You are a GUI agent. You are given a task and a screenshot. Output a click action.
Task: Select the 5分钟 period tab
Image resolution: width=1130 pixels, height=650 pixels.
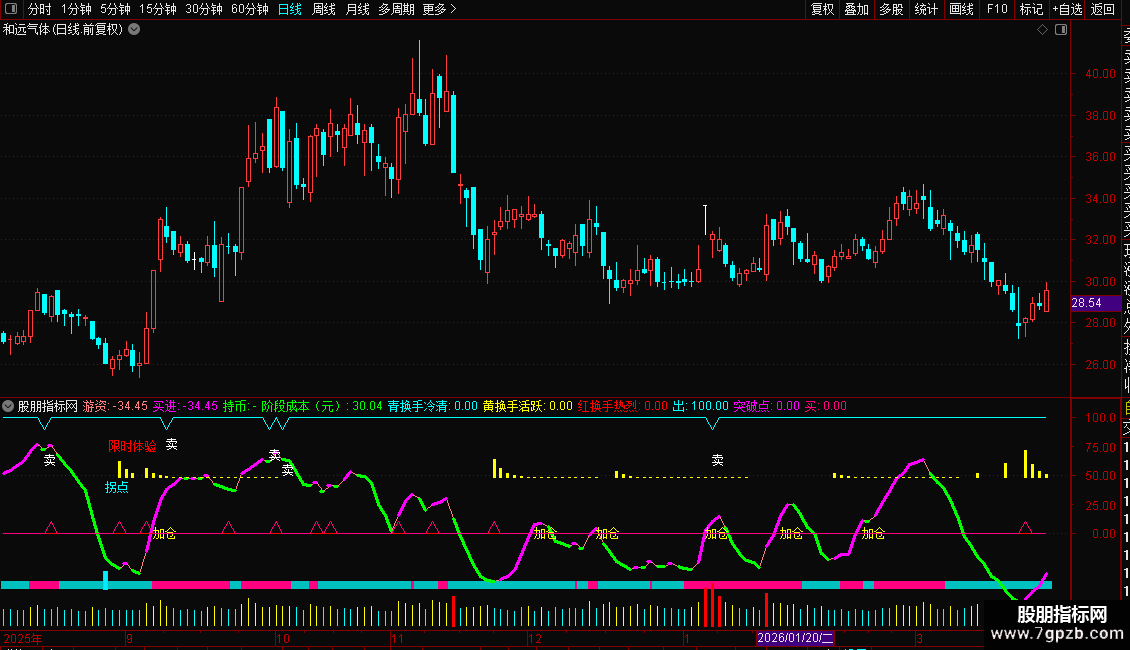pos(115,9)
